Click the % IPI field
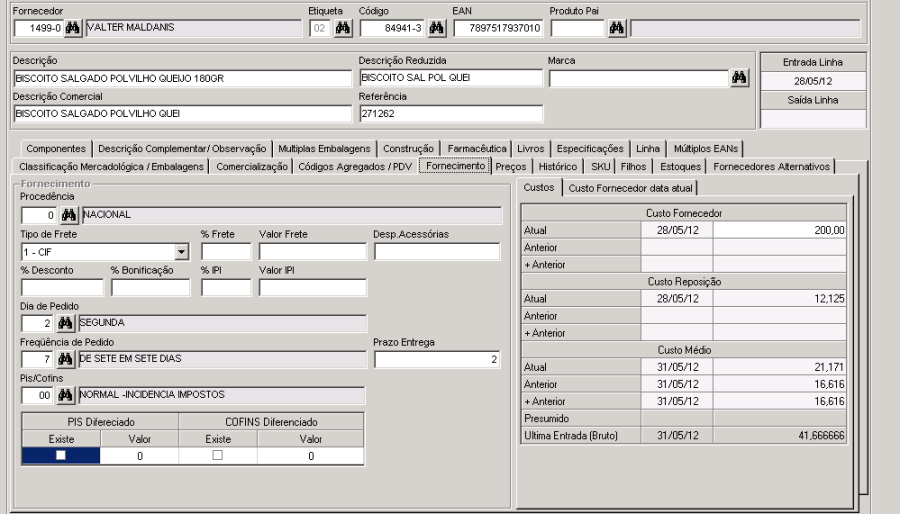Viewport: 900px width, 514px height. 226,287
